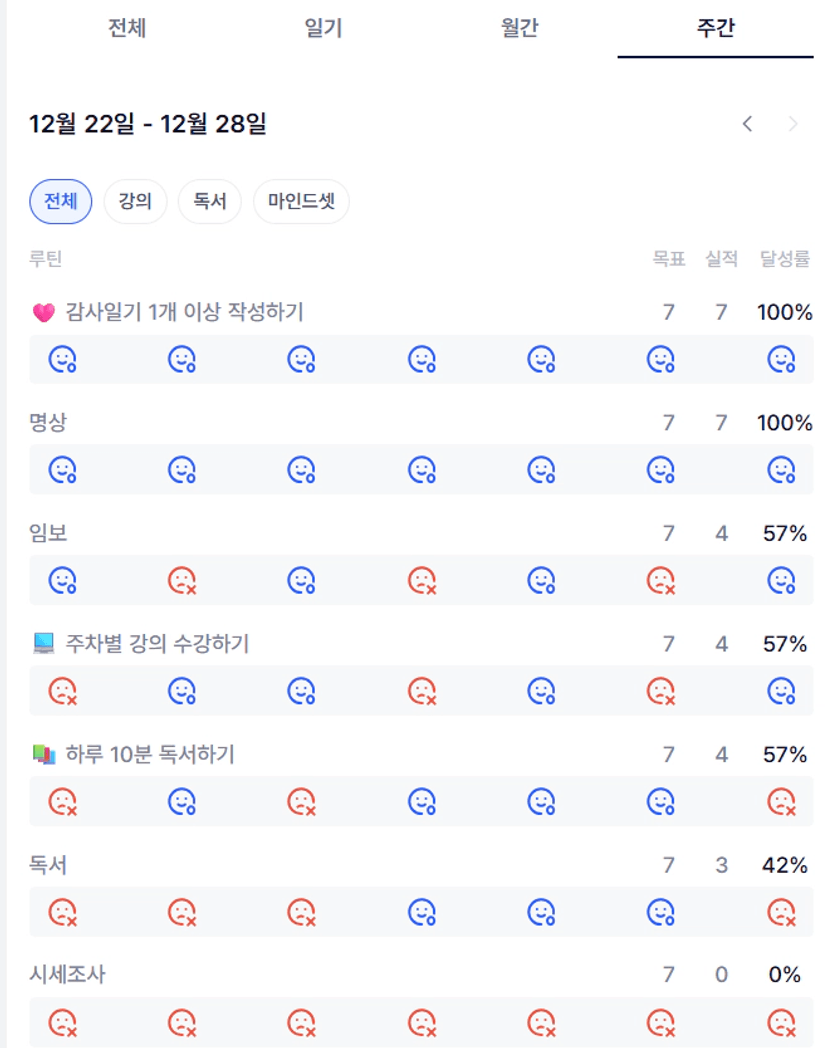Viewport: 827px width, 1048px height.
Task: Click first sad face in 시세조사 row
Action: tap(63, 1022)
